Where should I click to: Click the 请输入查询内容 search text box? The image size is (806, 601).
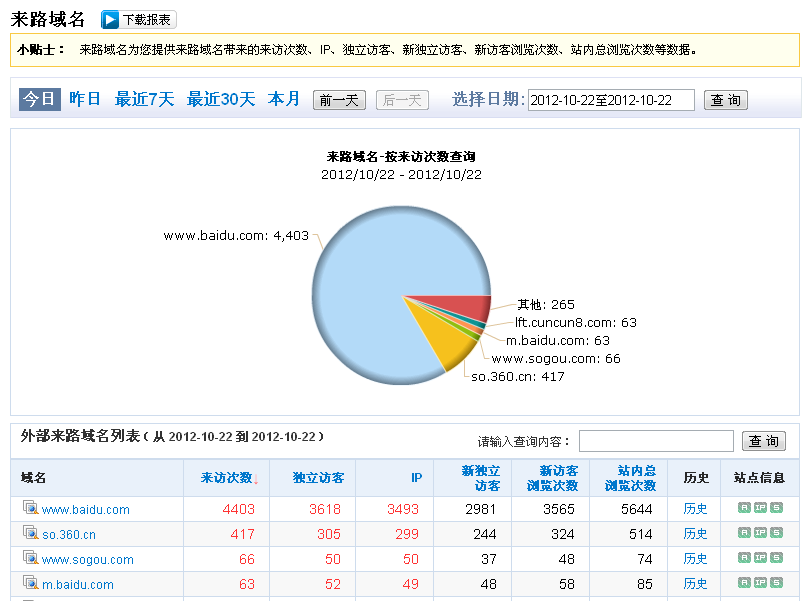pos(657,441)
